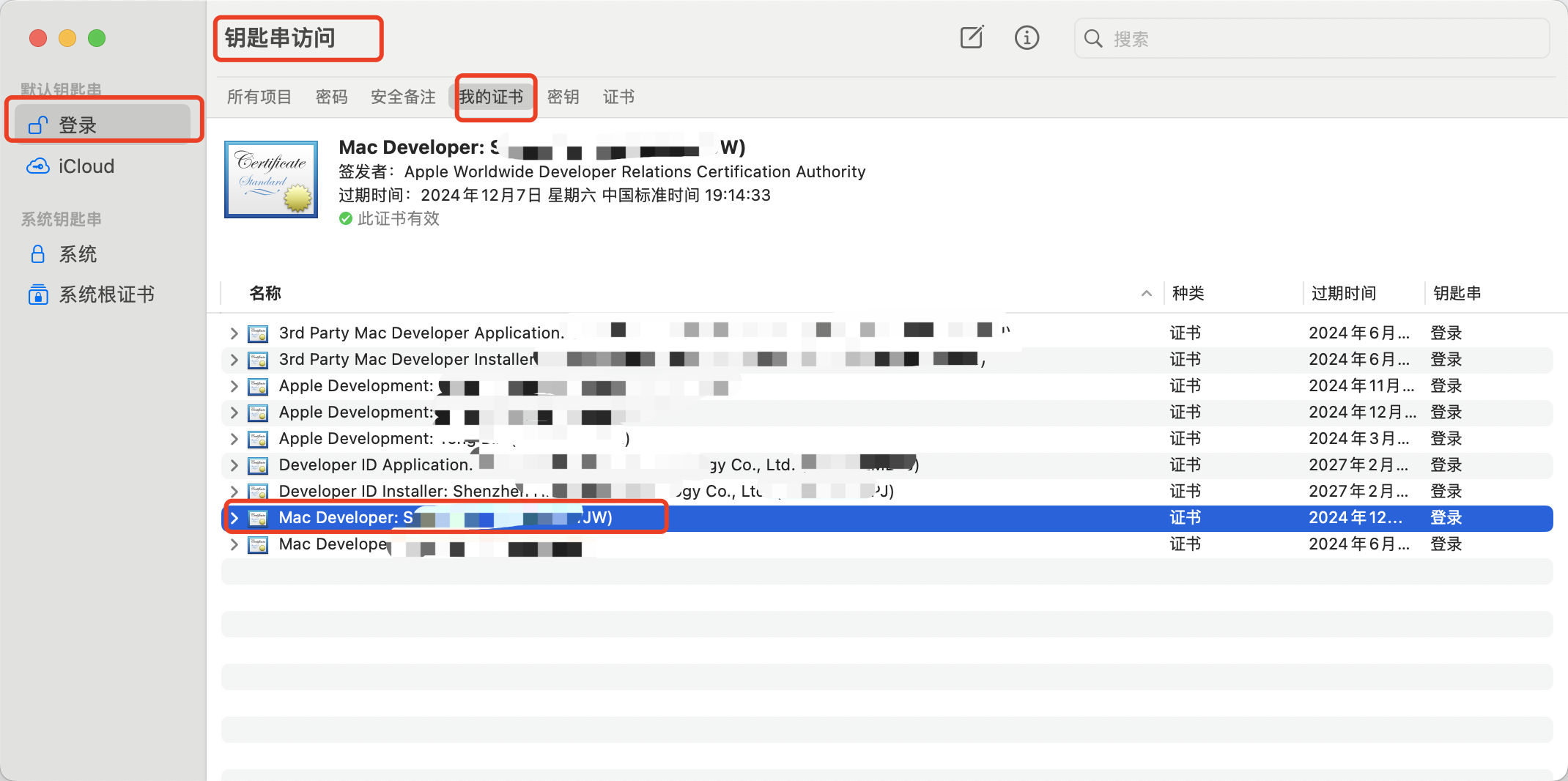Click the magnifier icon in search field
Screen dimensions: 1568x781
click(x=1092, y=38)
